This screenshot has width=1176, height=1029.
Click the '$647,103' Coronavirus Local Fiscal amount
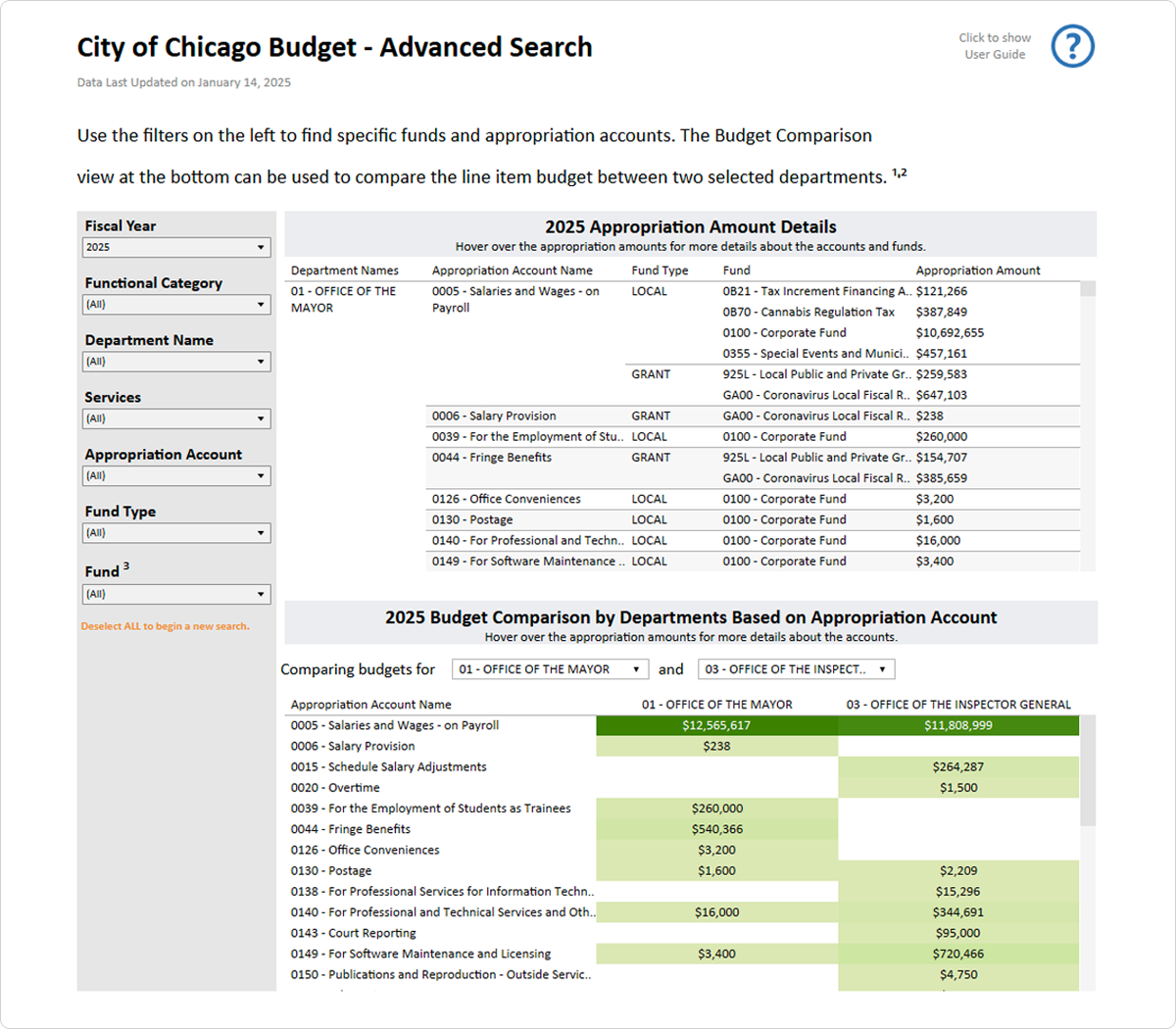(x=942, y=395)
